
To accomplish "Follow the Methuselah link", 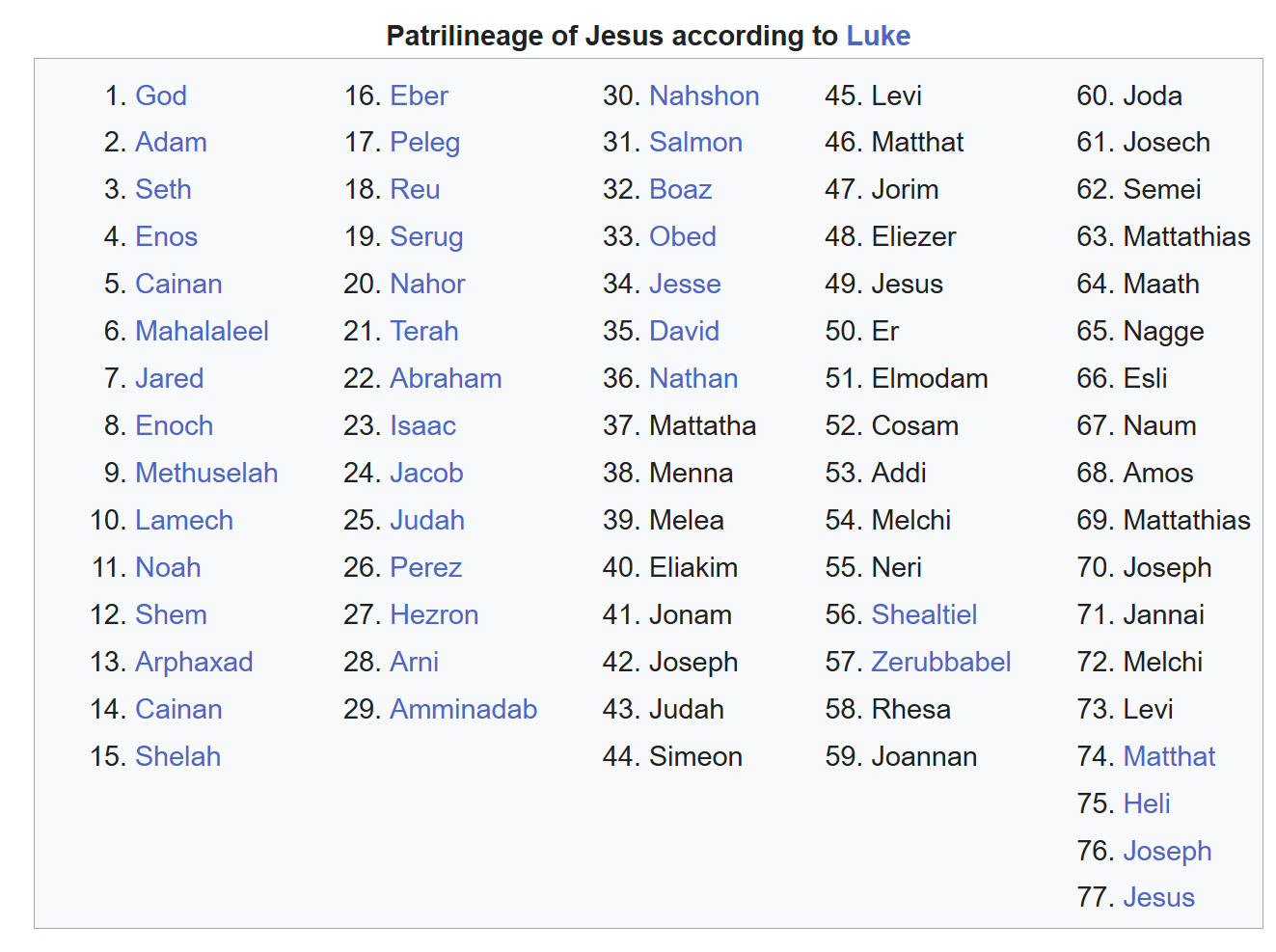I will (x=206, y=473).
